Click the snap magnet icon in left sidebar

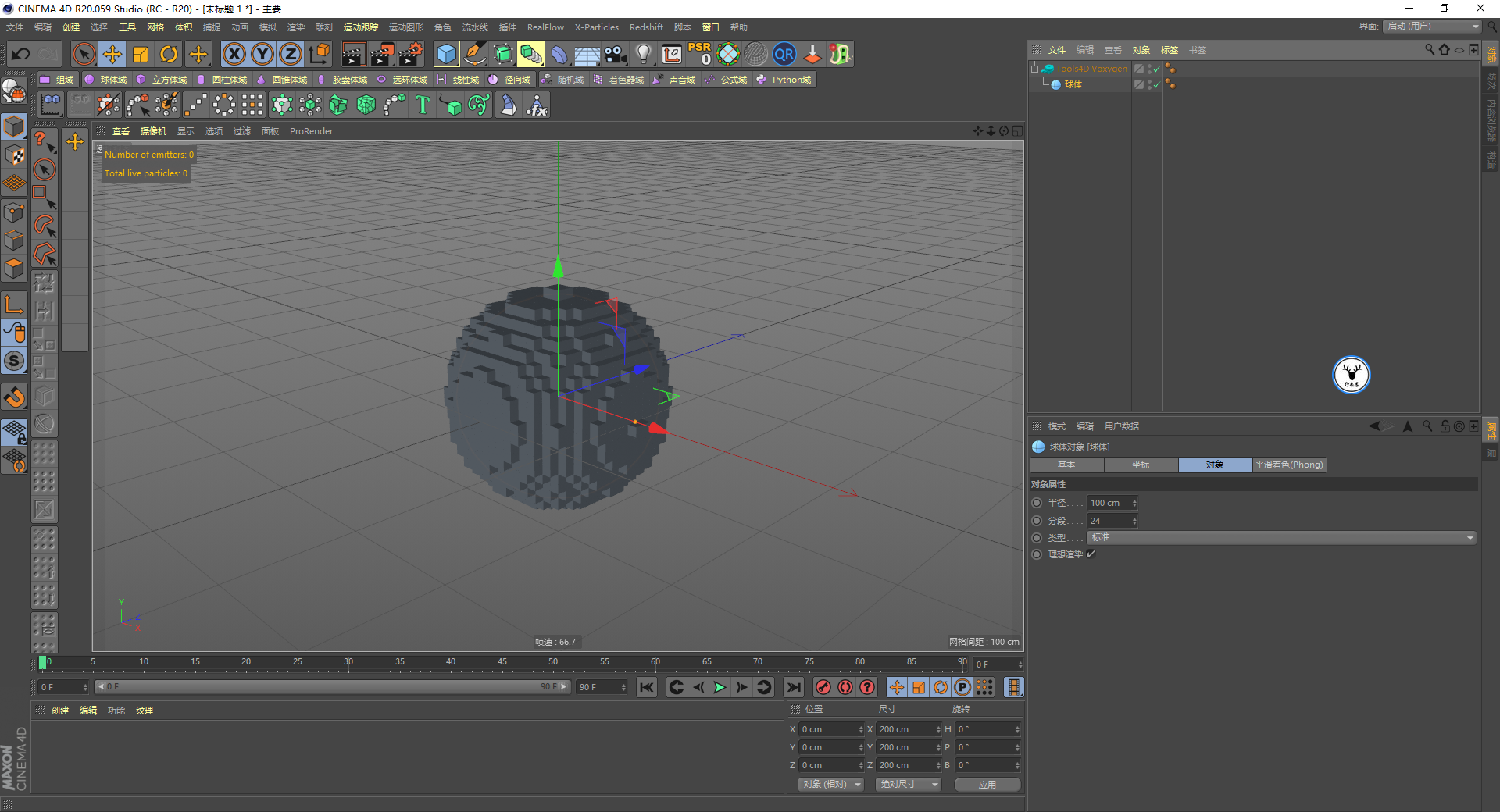click(14, 397)
